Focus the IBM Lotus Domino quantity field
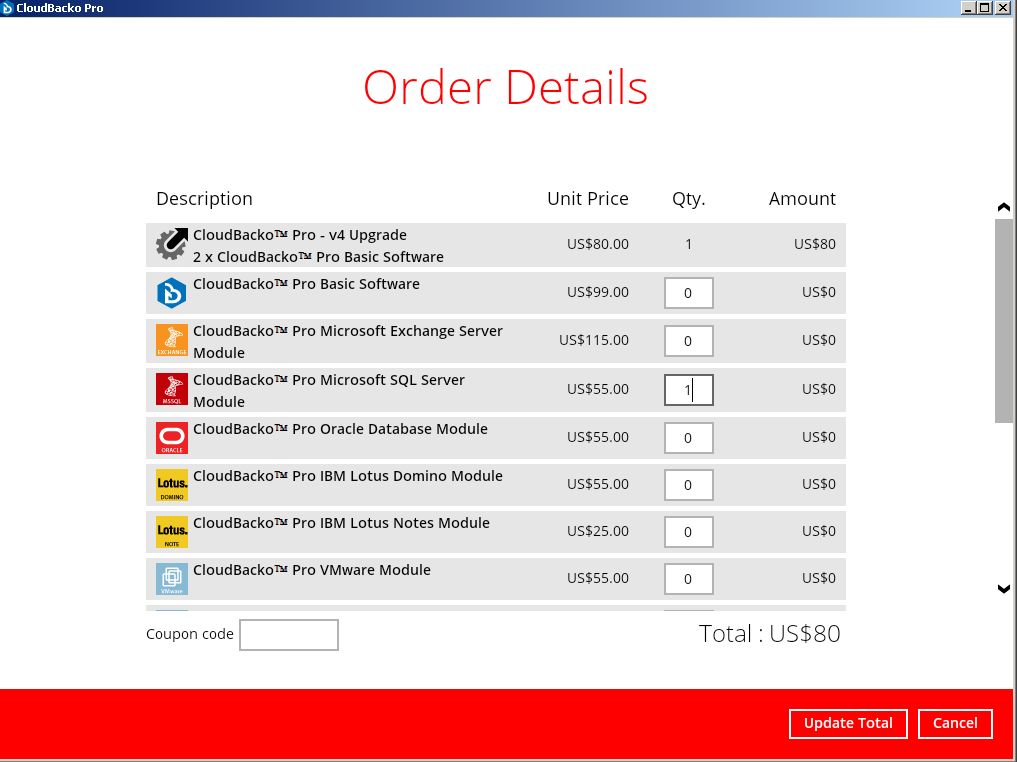This screenshot has width=1017, height=762. 689,485
